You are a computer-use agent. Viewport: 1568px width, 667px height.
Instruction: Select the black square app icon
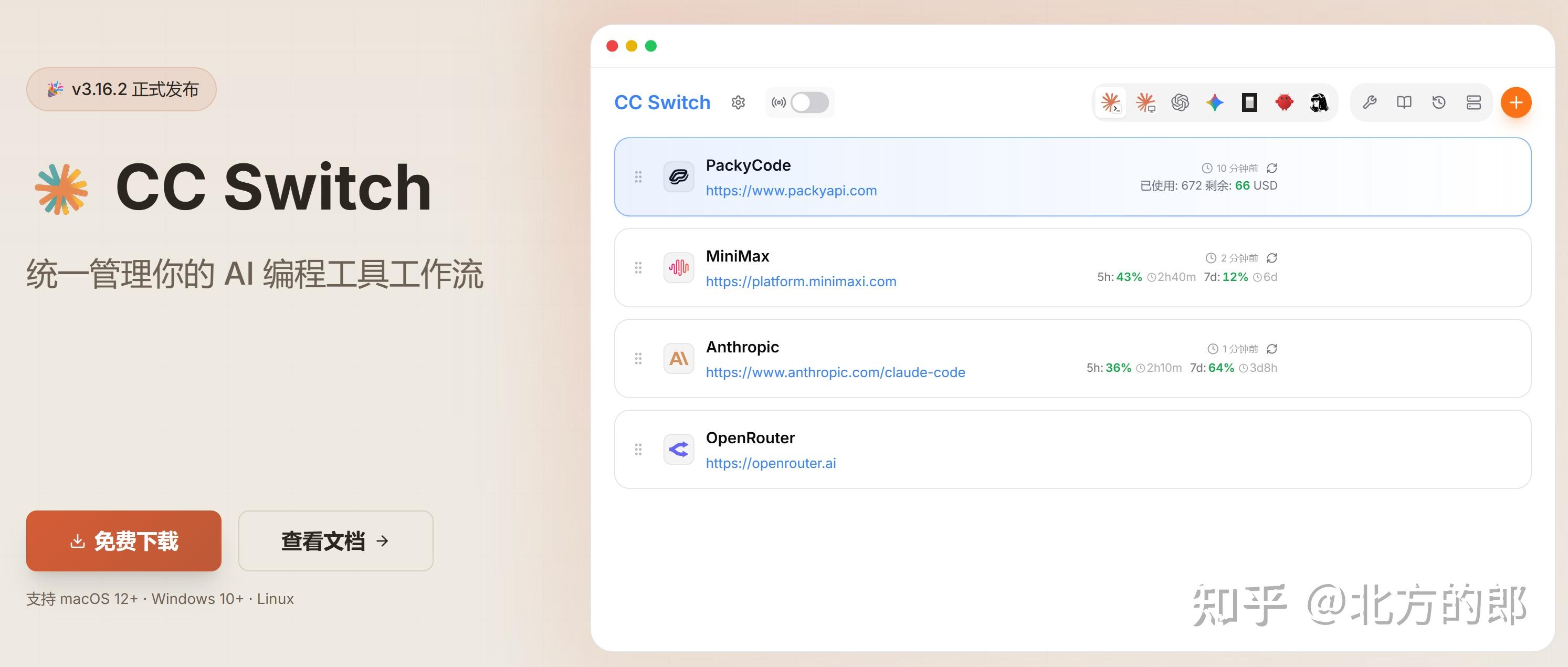(1250, 102)
